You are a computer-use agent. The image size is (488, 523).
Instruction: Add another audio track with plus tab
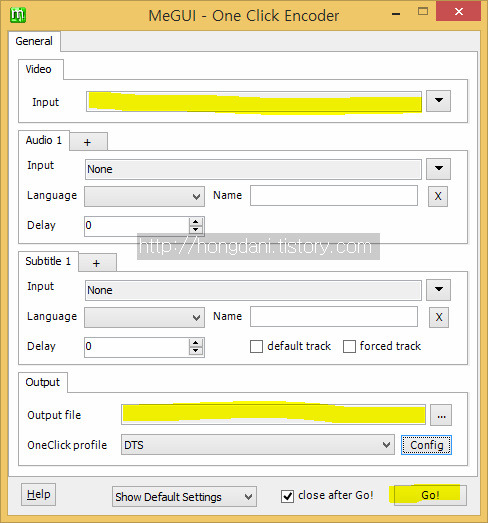(88, 142)
